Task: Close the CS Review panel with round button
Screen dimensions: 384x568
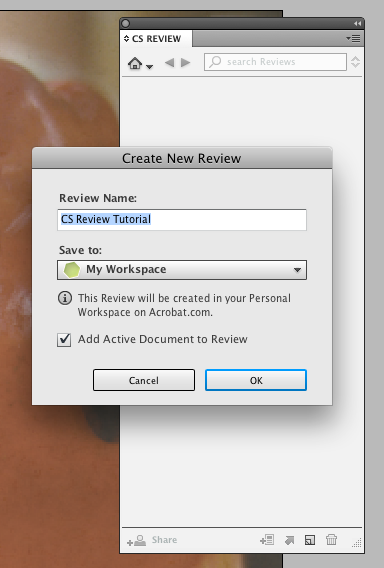Action: [126, 24]
